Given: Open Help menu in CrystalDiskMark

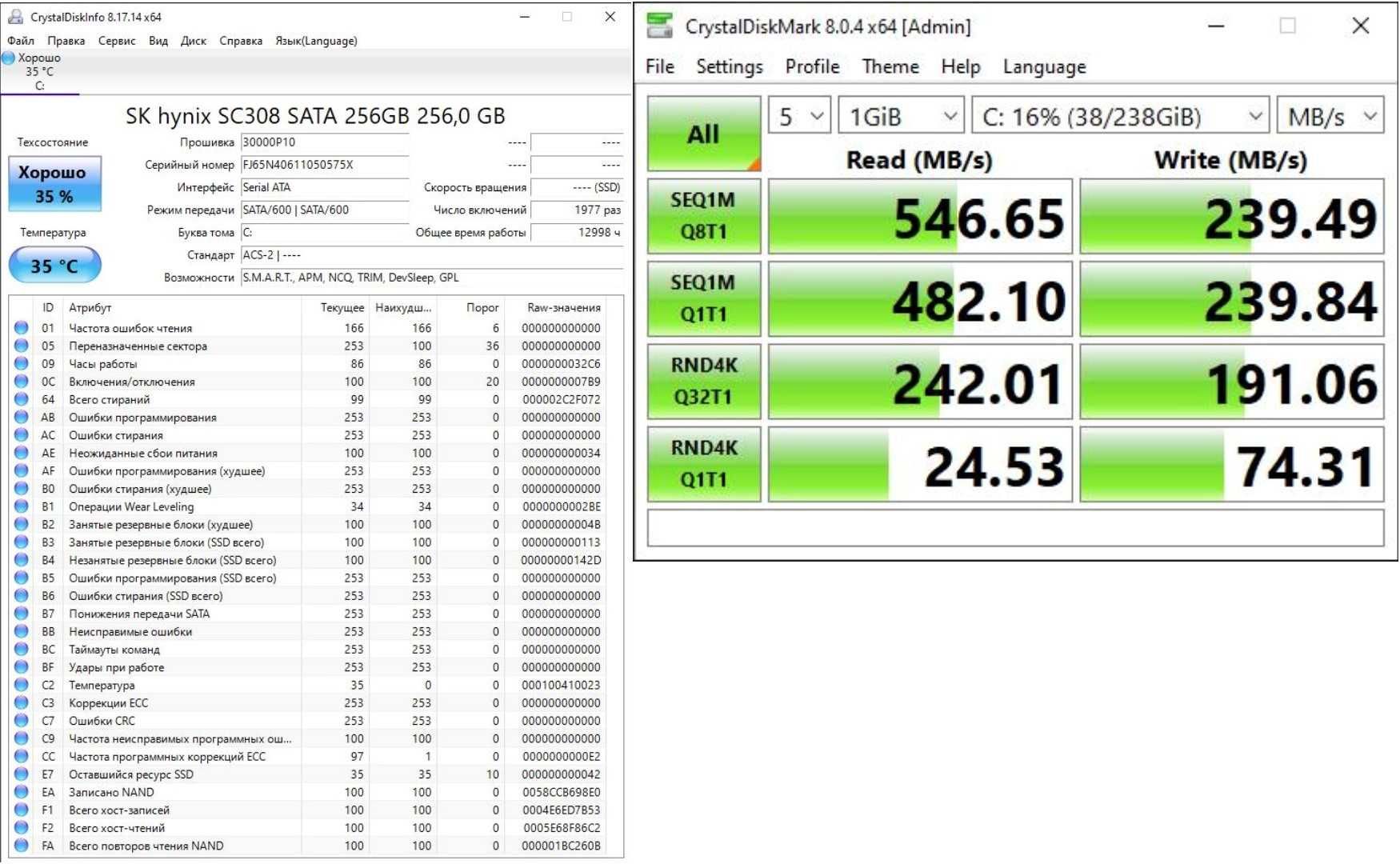Looking at the screenshot, I should pyautogui.click(x=960, y=66).
